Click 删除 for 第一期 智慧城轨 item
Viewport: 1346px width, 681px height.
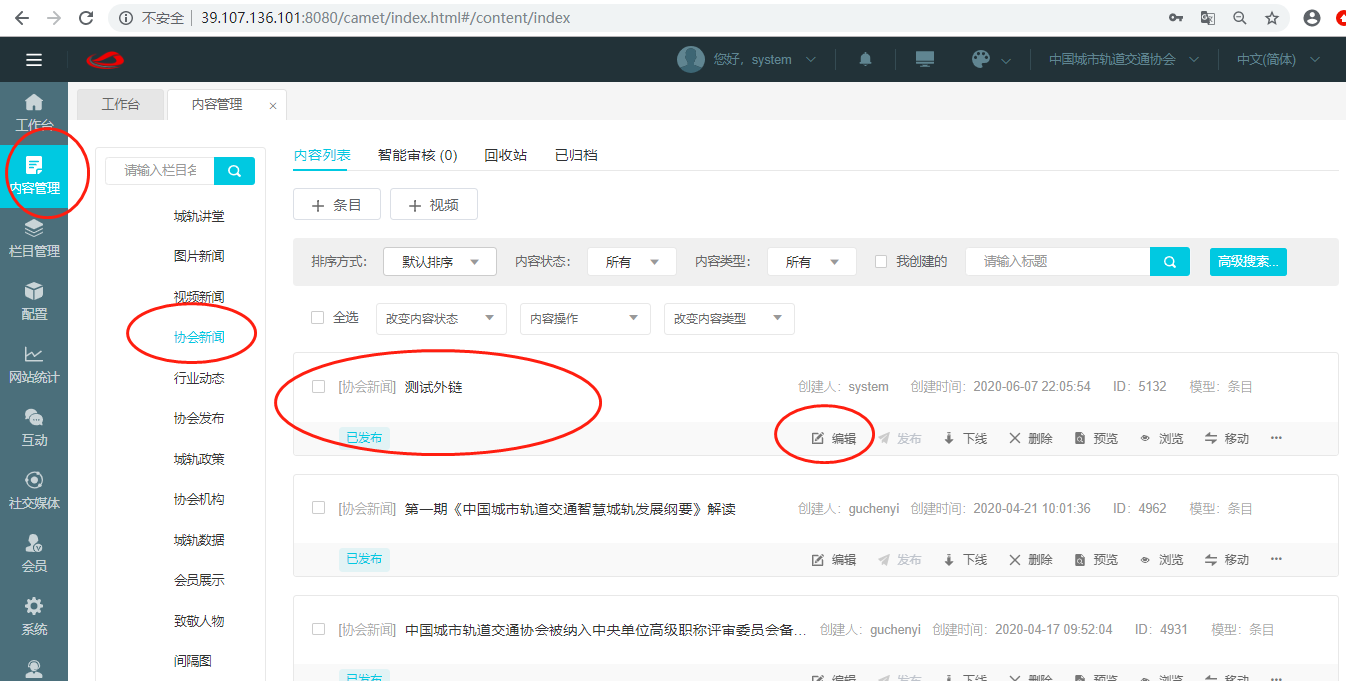click(1030, 560)
